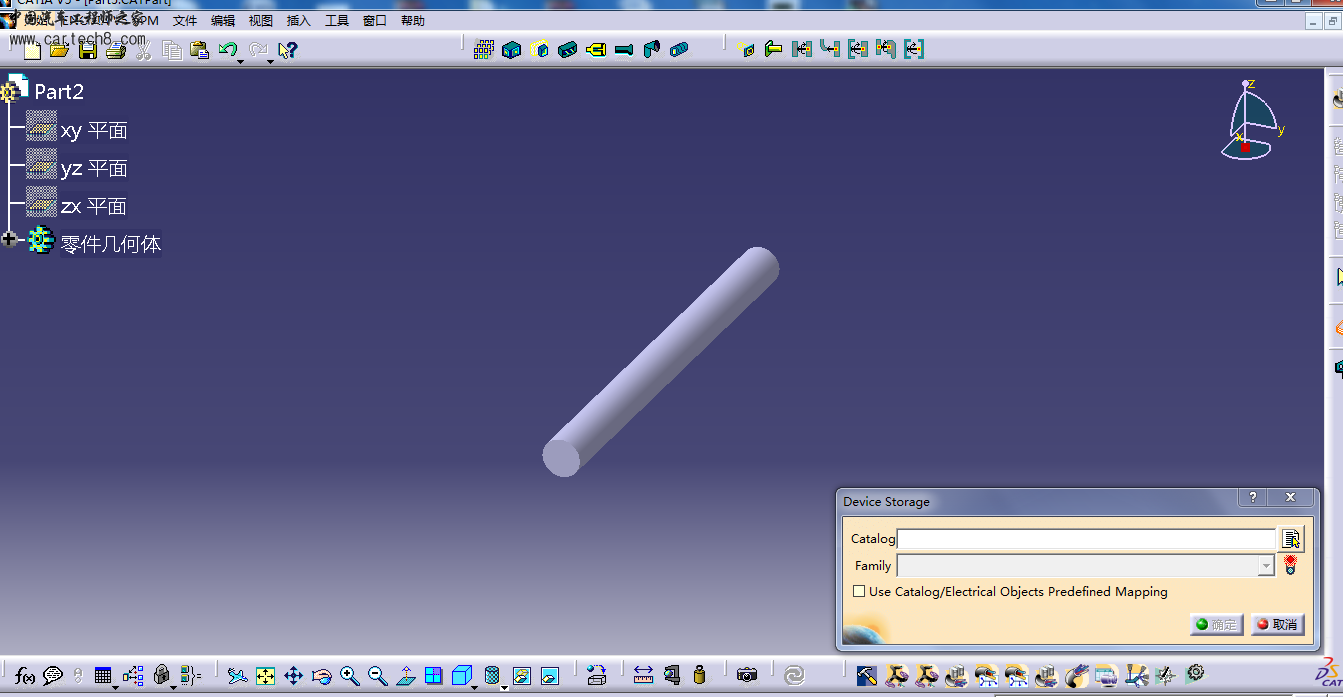Select Part2 root node in tree
Viewport: 1343px width, 697px height.
[59, 92]
